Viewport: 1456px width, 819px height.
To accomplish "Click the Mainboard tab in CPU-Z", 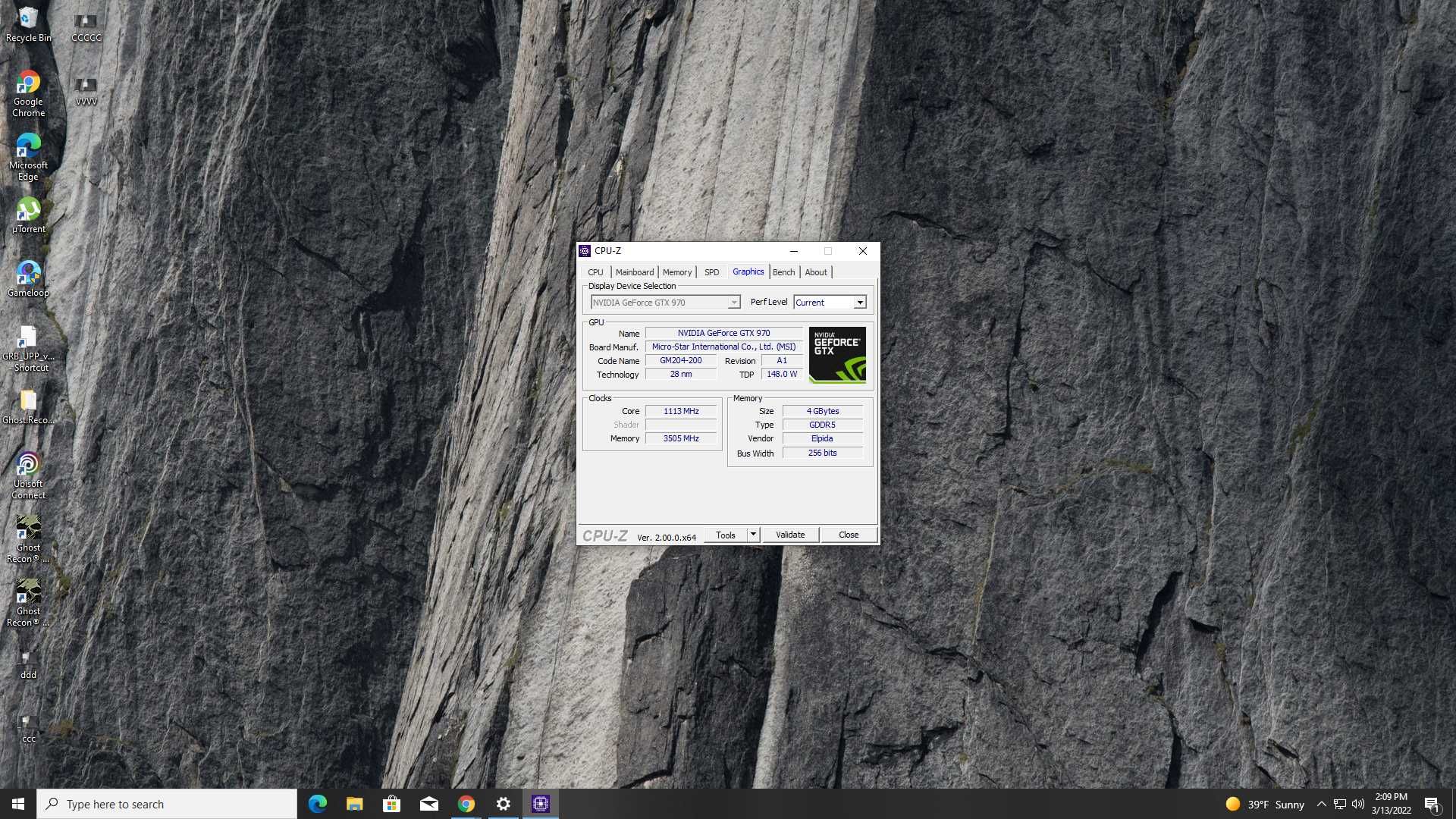I will click(634, 272).
